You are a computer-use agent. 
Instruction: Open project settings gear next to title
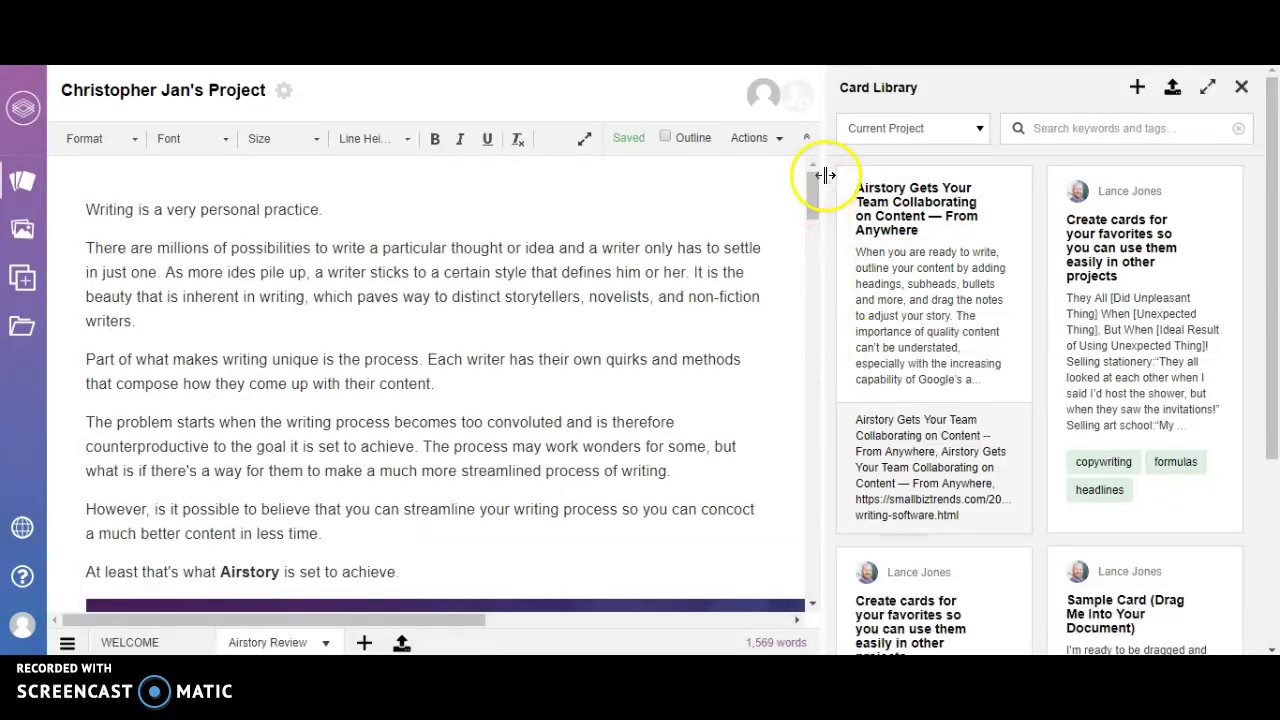284,90
